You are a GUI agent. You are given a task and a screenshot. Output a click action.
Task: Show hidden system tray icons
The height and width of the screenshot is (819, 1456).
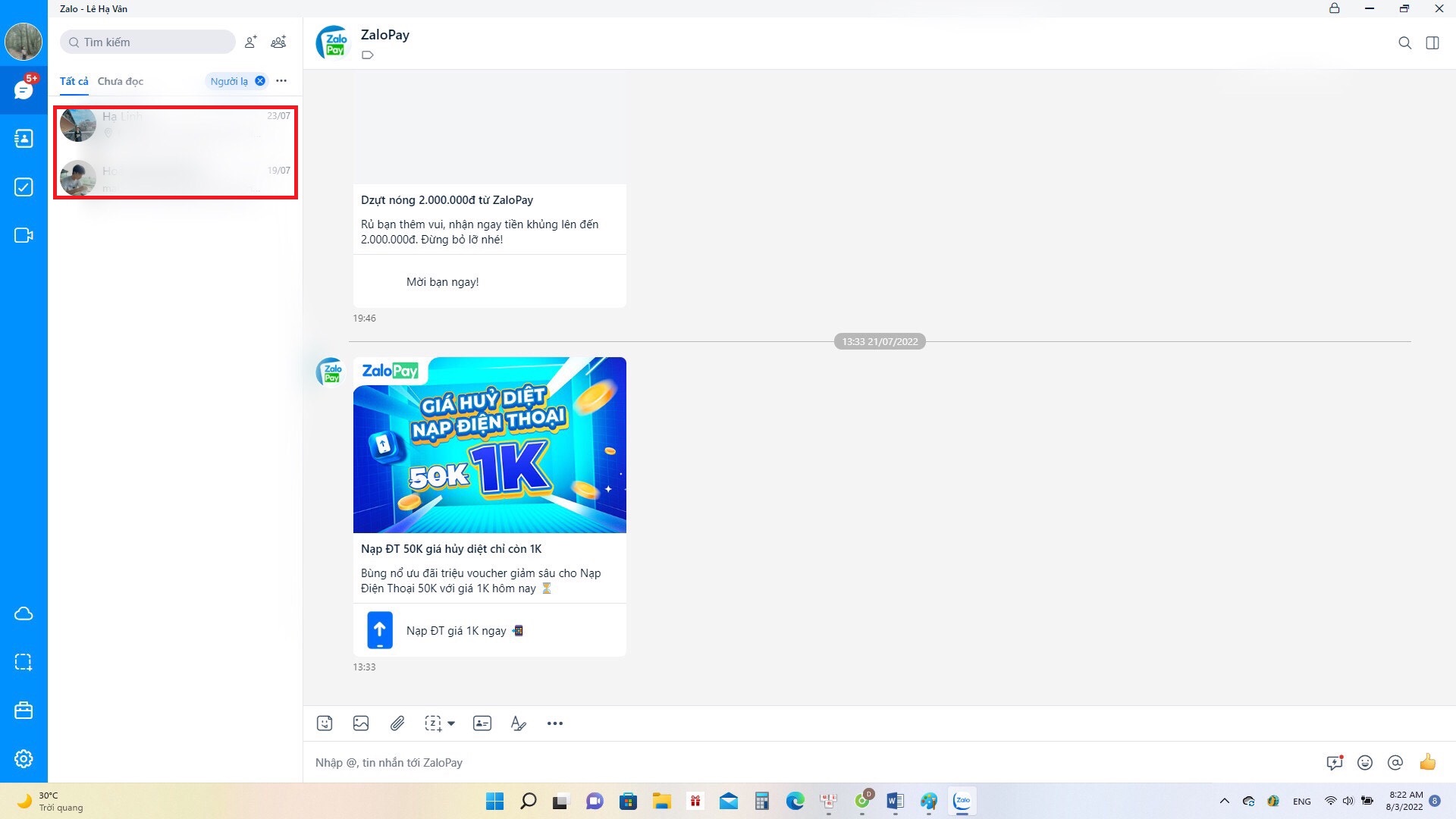[1224, 801]
